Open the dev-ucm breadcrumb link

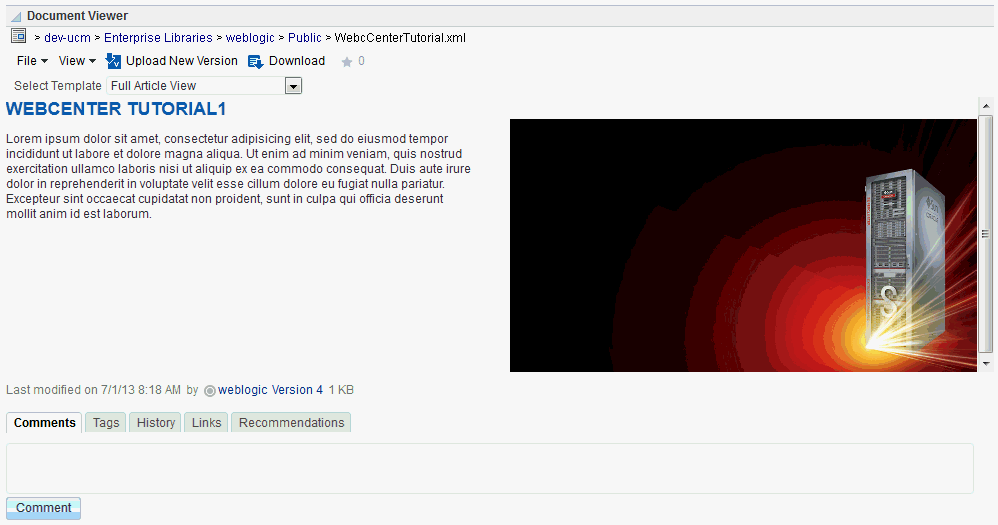pyautogui.click(x=67, y=38)
